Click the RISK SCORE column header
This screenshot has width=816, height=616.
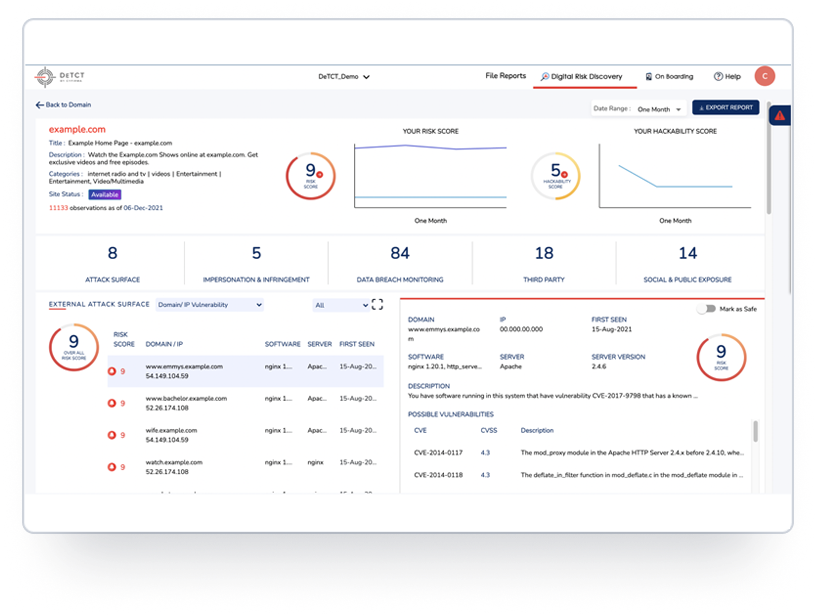[x=124, y=339]
